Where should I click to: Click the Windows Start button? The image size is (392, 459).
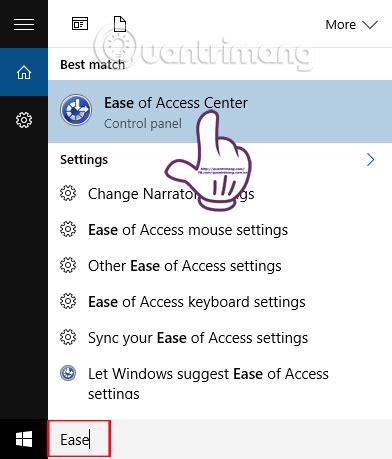click(x=24, y=439)
